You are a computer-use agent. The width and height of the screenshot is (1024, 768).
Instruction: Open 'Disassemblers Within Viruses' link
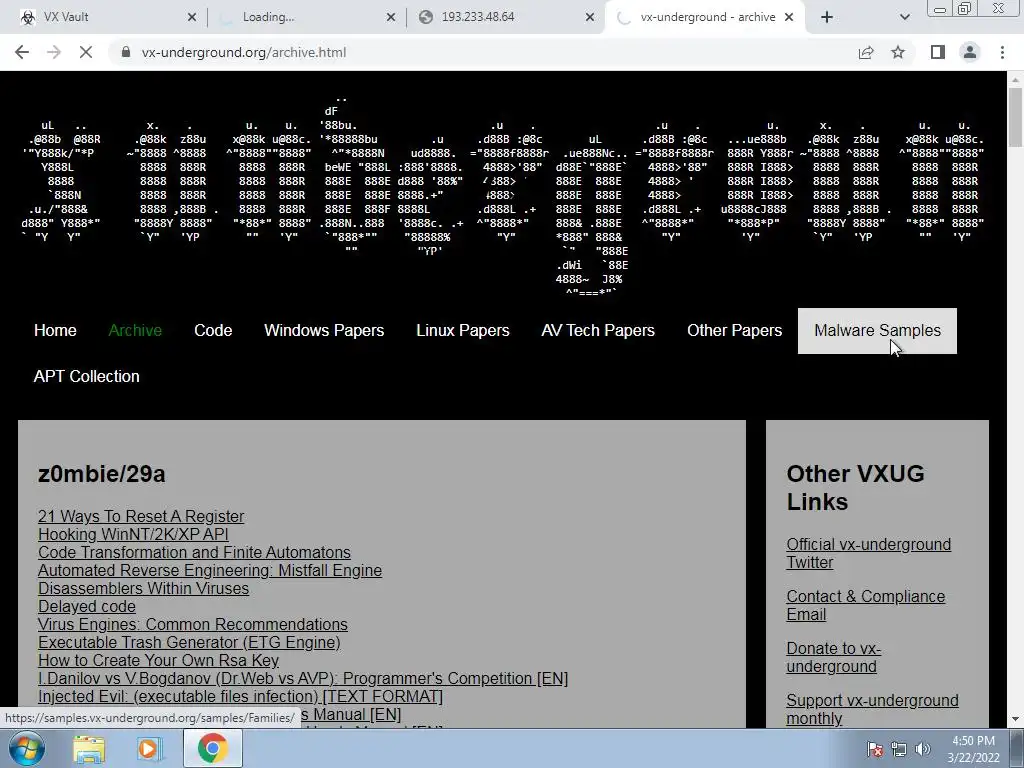[144, 588]
